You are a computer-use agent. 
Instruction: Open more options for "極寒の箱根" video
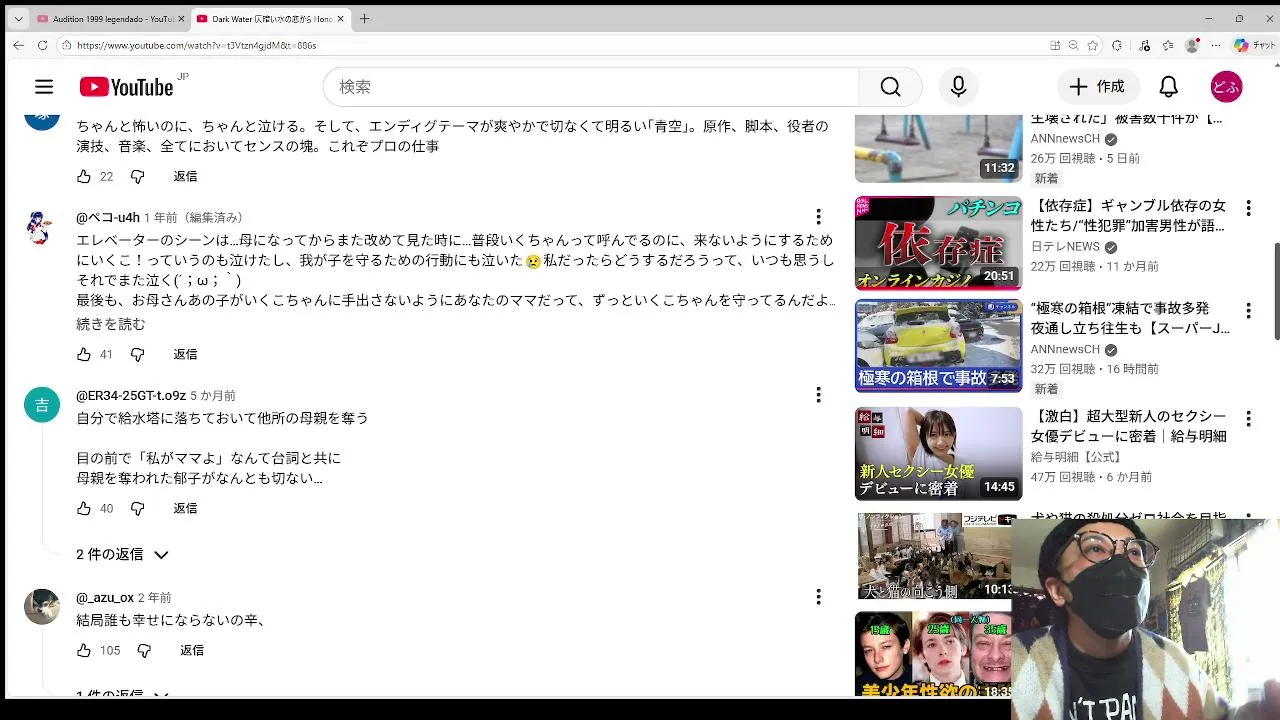point(1248,311)
